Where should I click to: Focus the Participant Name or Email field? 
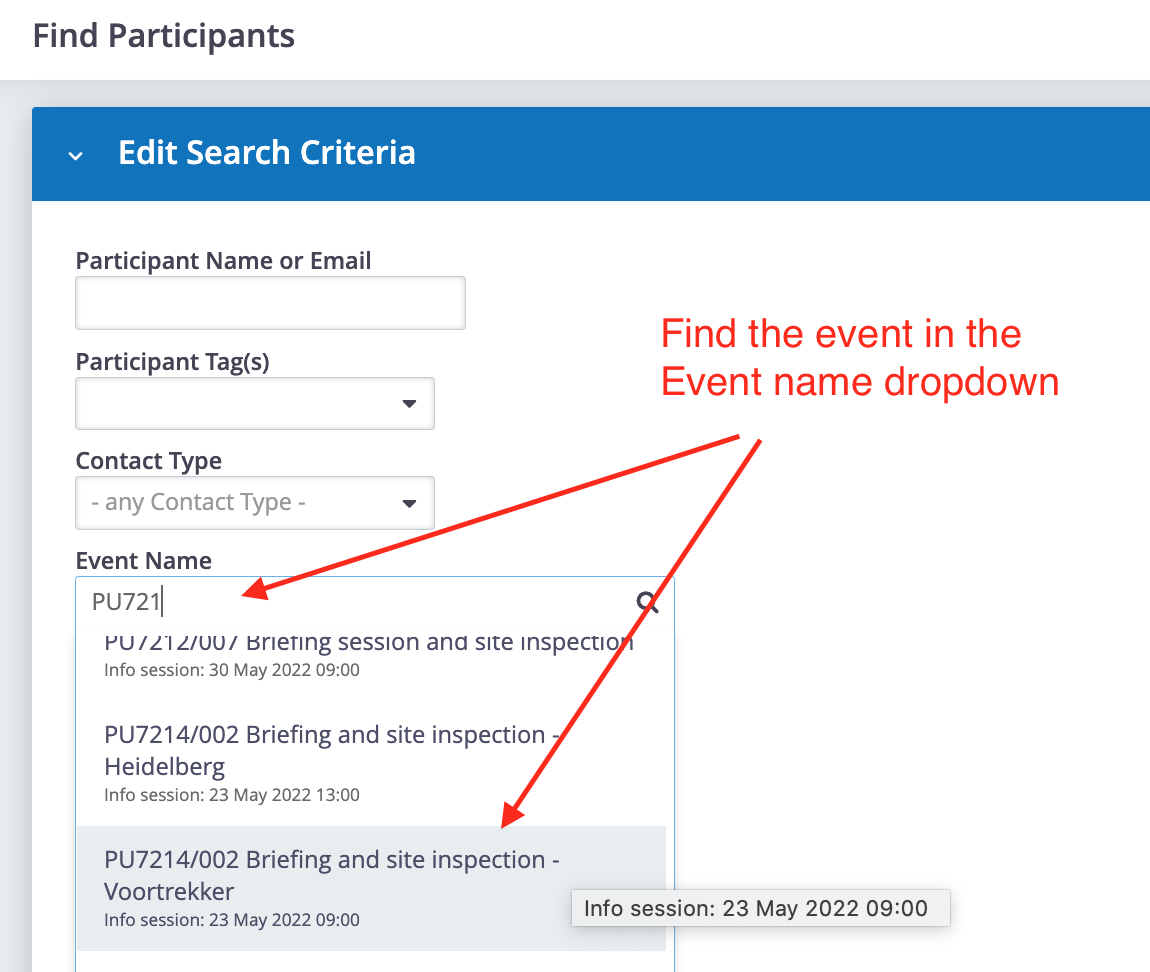[x=270, y=303]
